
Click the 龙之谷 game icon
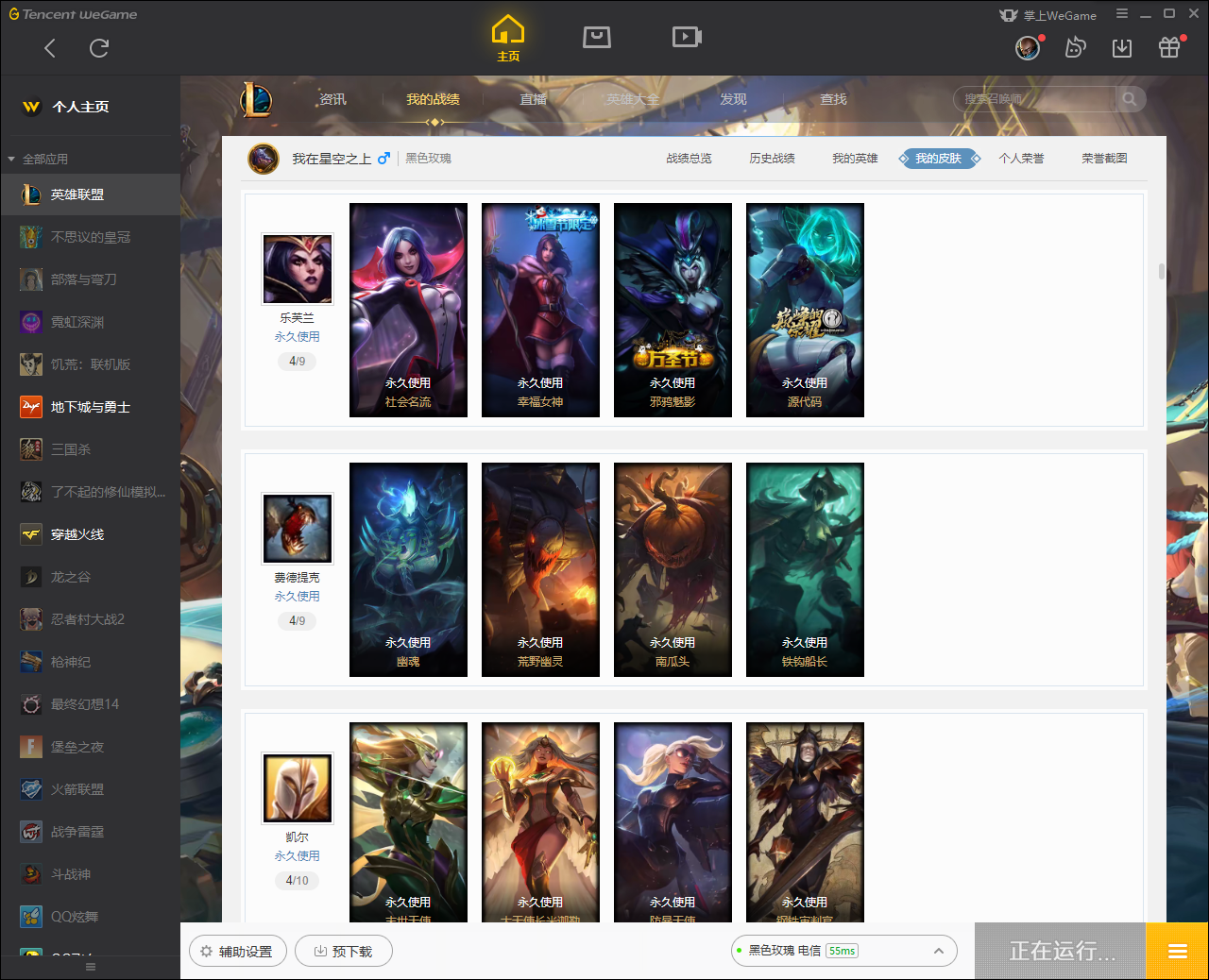point(31,577)
